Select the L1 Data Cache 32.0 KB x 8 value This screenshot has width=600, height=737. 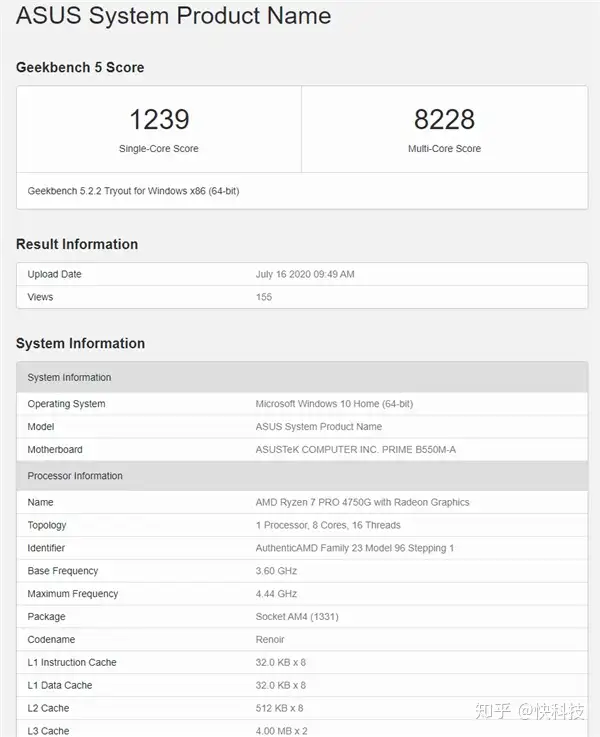[281, 685]
